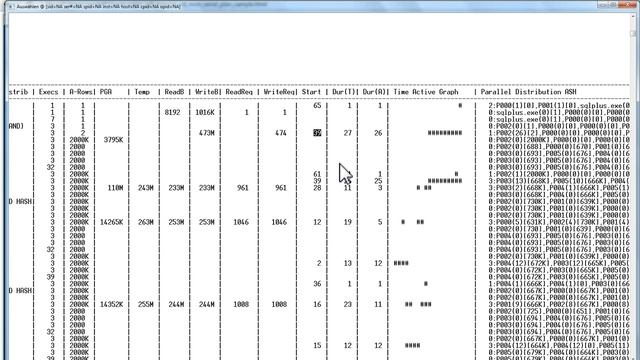Click the '3:P001(9)[666K]' distribution row
The image size is (640, 360).
(559, 304)
